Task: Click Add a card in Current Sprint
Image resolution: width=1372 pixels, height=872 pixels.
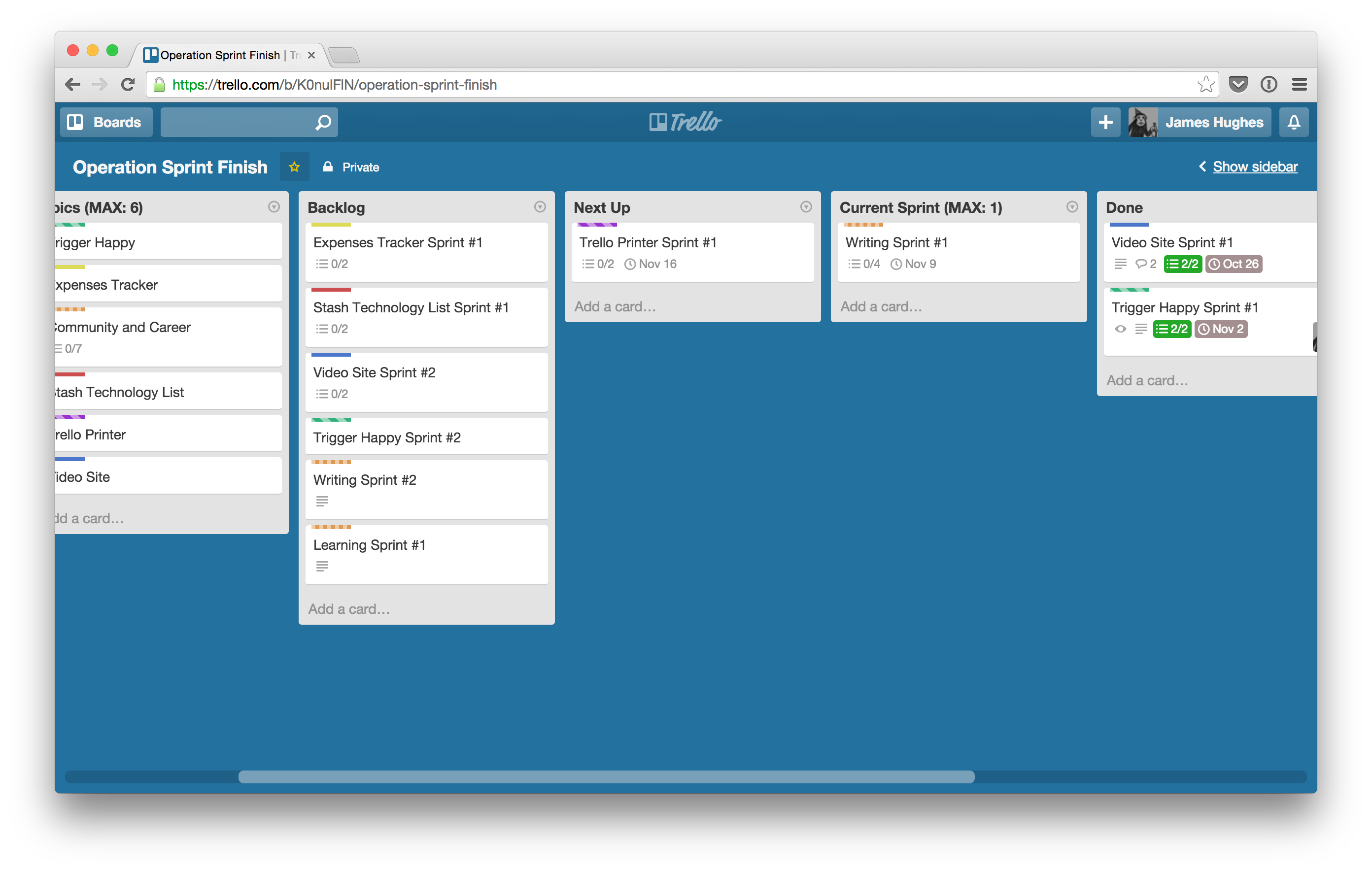Action: 881,306
